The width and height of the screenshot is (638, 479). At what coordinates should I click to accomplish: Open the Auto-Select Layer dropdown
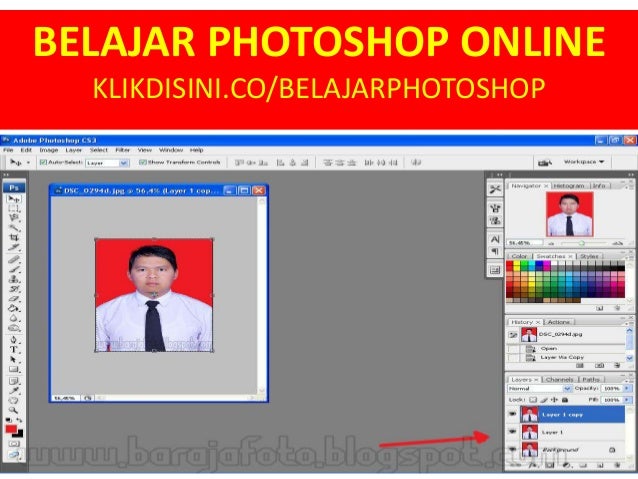point(124,163)
